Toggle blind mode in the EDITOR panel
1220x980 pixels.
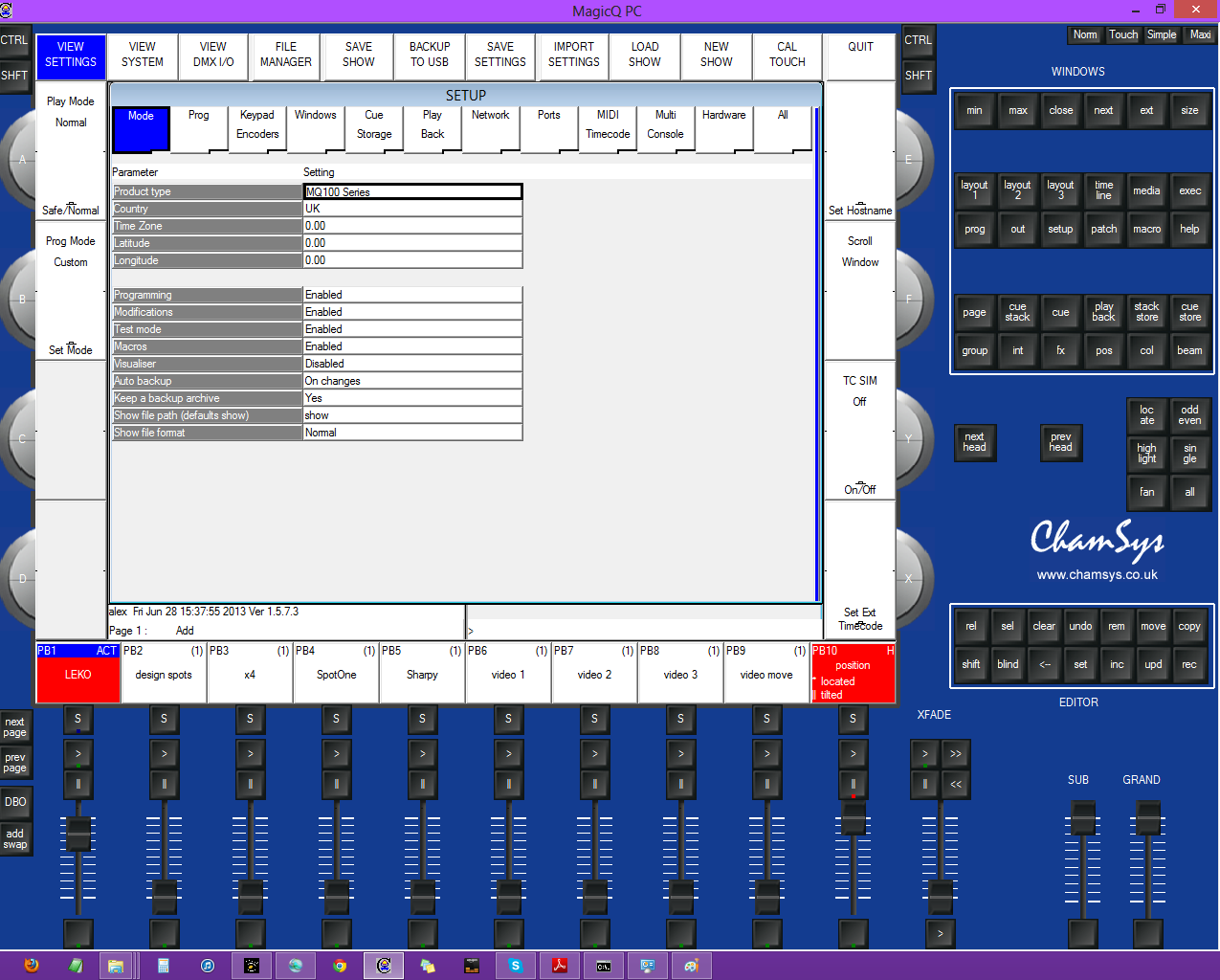pyautogui.click(x=1007, y=663)
